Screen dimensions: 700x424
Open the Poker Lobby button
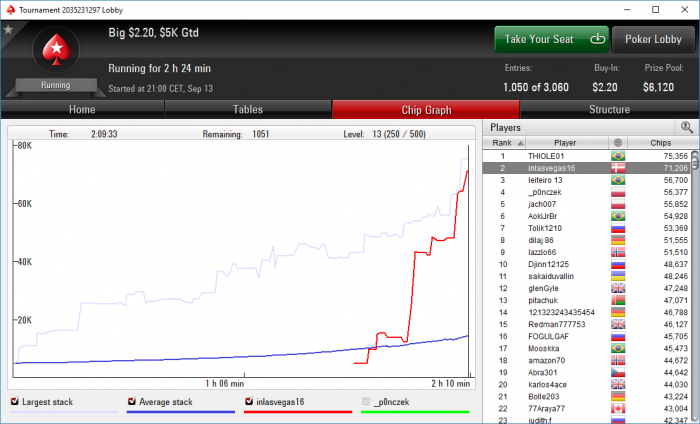point(654,39)
